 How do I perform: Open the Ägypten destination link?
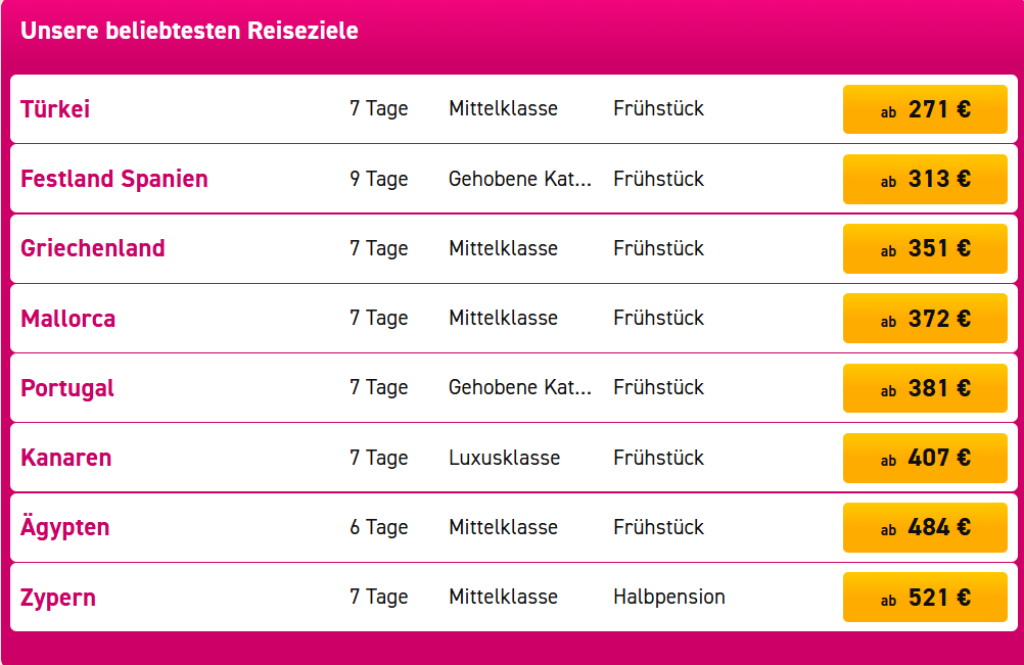[65, 527]
